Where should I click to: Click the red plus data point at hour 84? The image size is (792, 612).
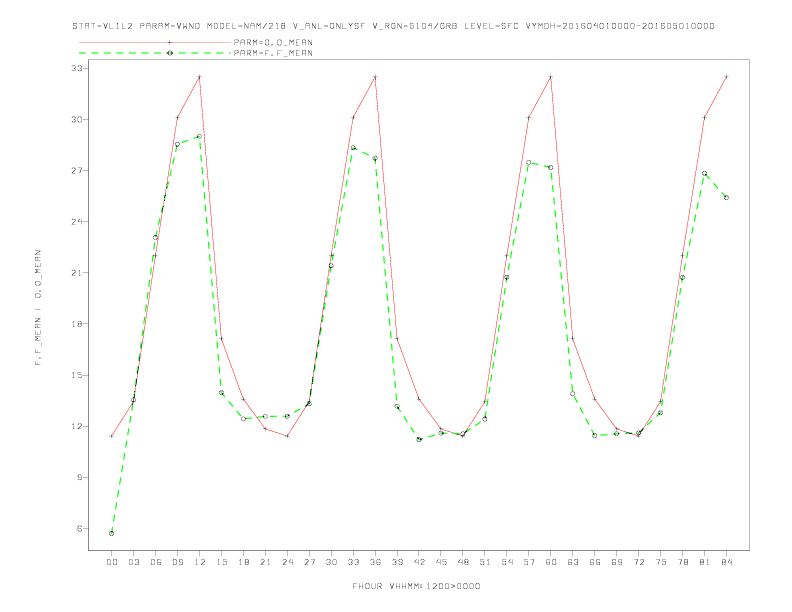click(726, 76)
